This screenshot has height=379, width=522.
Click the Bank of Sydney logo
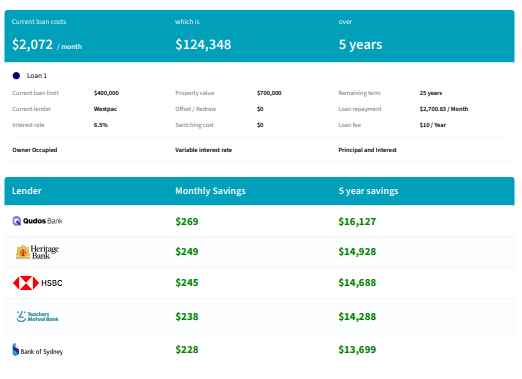[37, 350]
